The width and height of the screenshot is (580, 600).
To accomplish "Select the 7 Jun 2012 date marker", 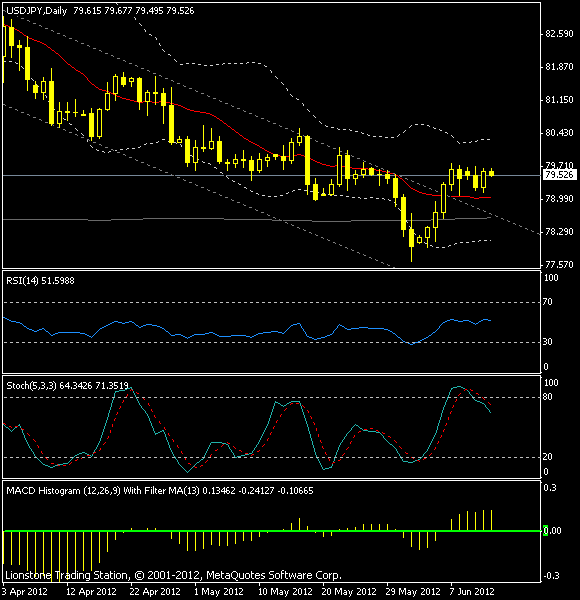I will tap(472, 592).
